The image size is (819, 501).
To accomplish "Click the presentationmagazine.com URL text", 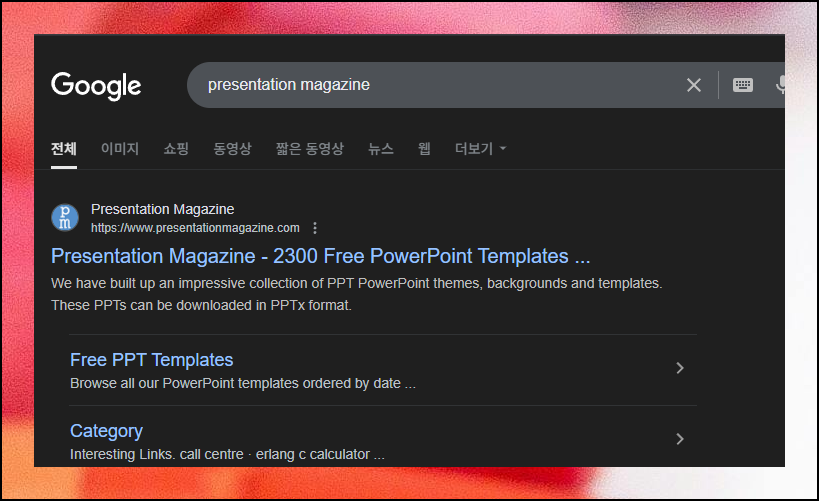I will (x=195, y=228).
